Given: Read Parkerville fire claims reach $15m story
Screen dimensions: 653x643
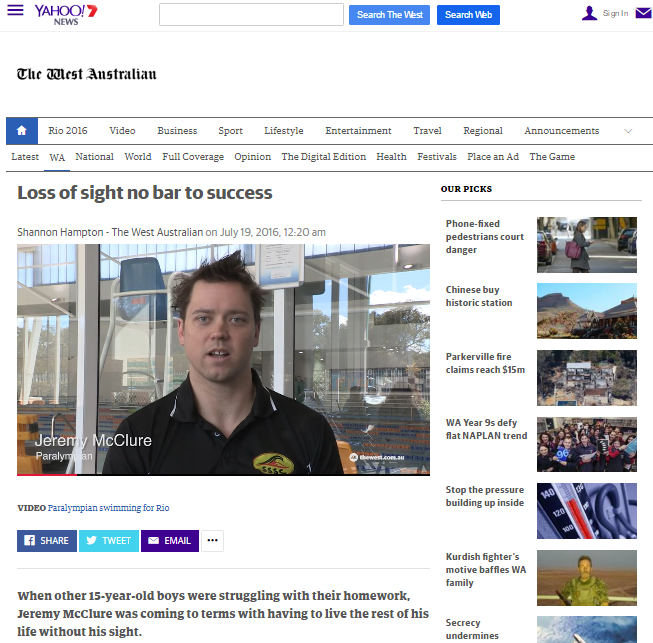Looking at the screenshot, I should point(485,363).
